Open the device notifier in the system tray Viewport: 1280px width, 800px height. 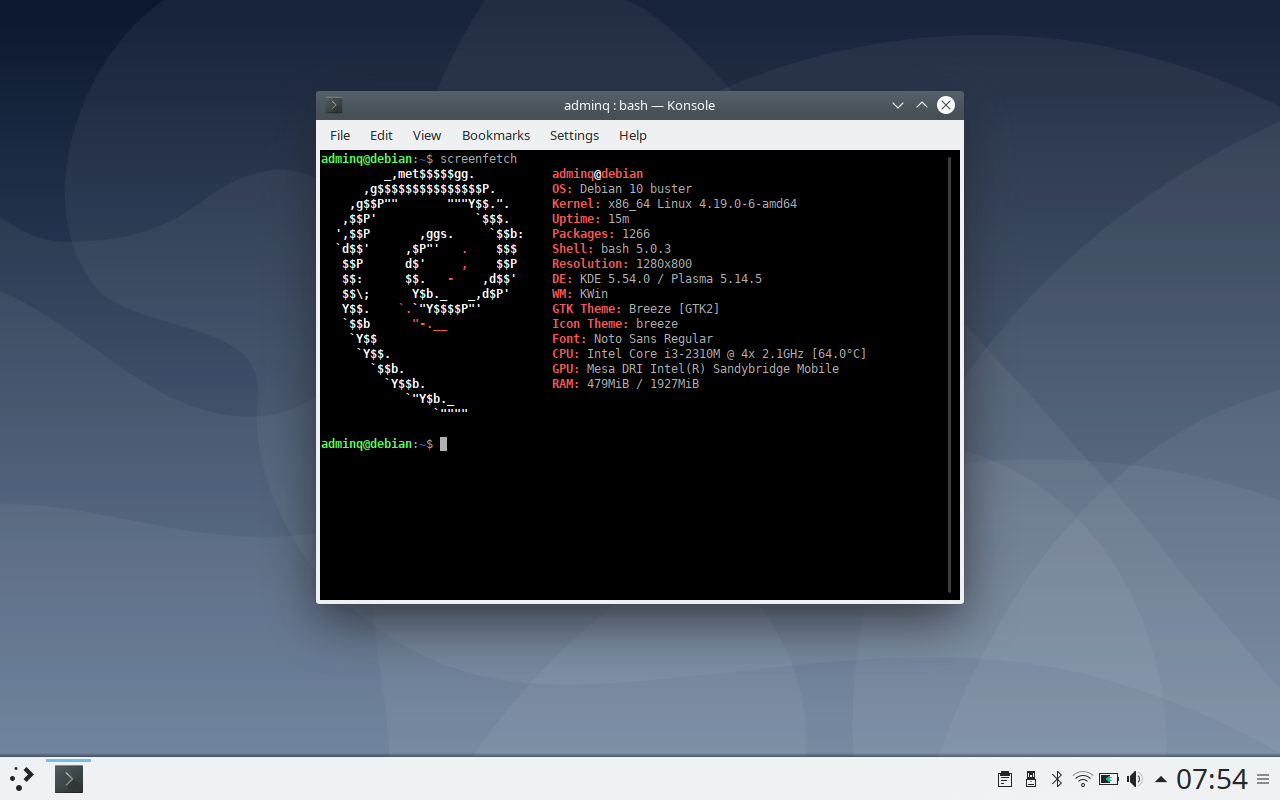(x=1030, y=778)
